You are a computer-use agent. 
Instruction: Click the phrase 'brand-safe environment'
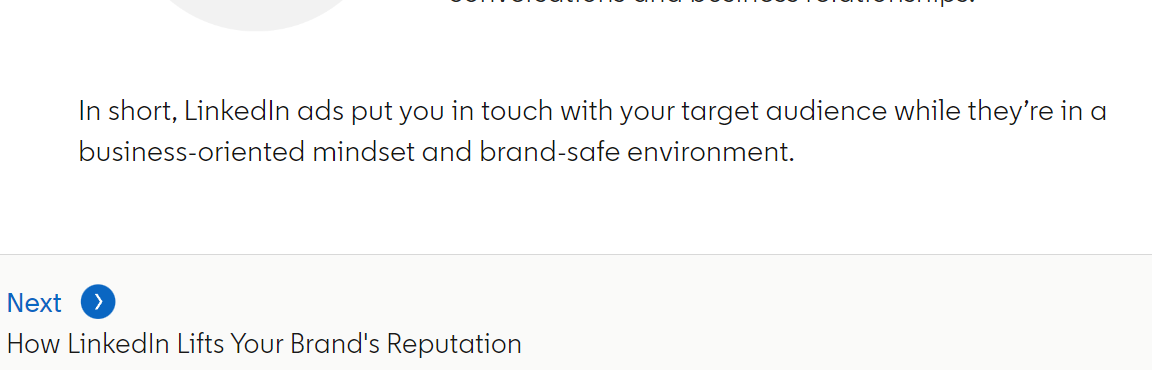tap(637, 152)
